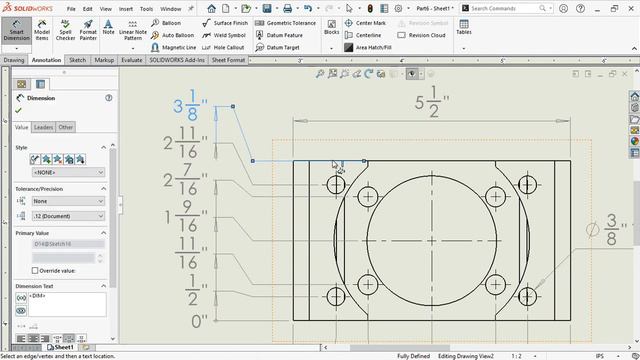Collapse the Style section
Screen dimensions: 640x360
pyautogui.click(x=103, y=147)
